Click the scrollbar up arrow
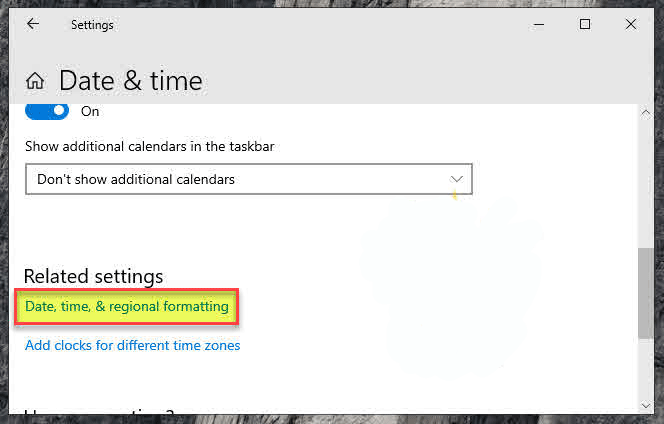664x424 pixels. pyautogui.click(x=645, y=112)
